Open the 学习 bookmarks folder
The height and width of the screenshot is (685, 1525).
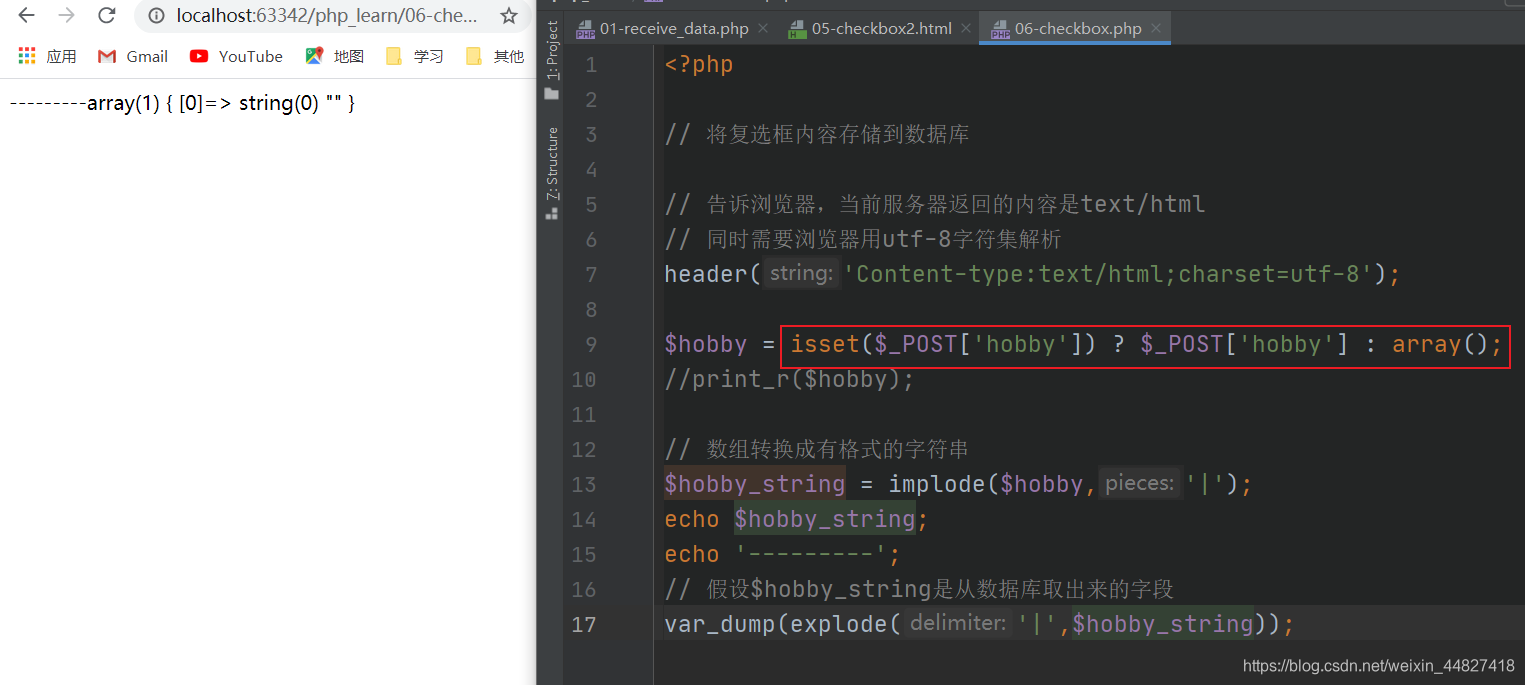pyautogui.click(x=415, y=56)
